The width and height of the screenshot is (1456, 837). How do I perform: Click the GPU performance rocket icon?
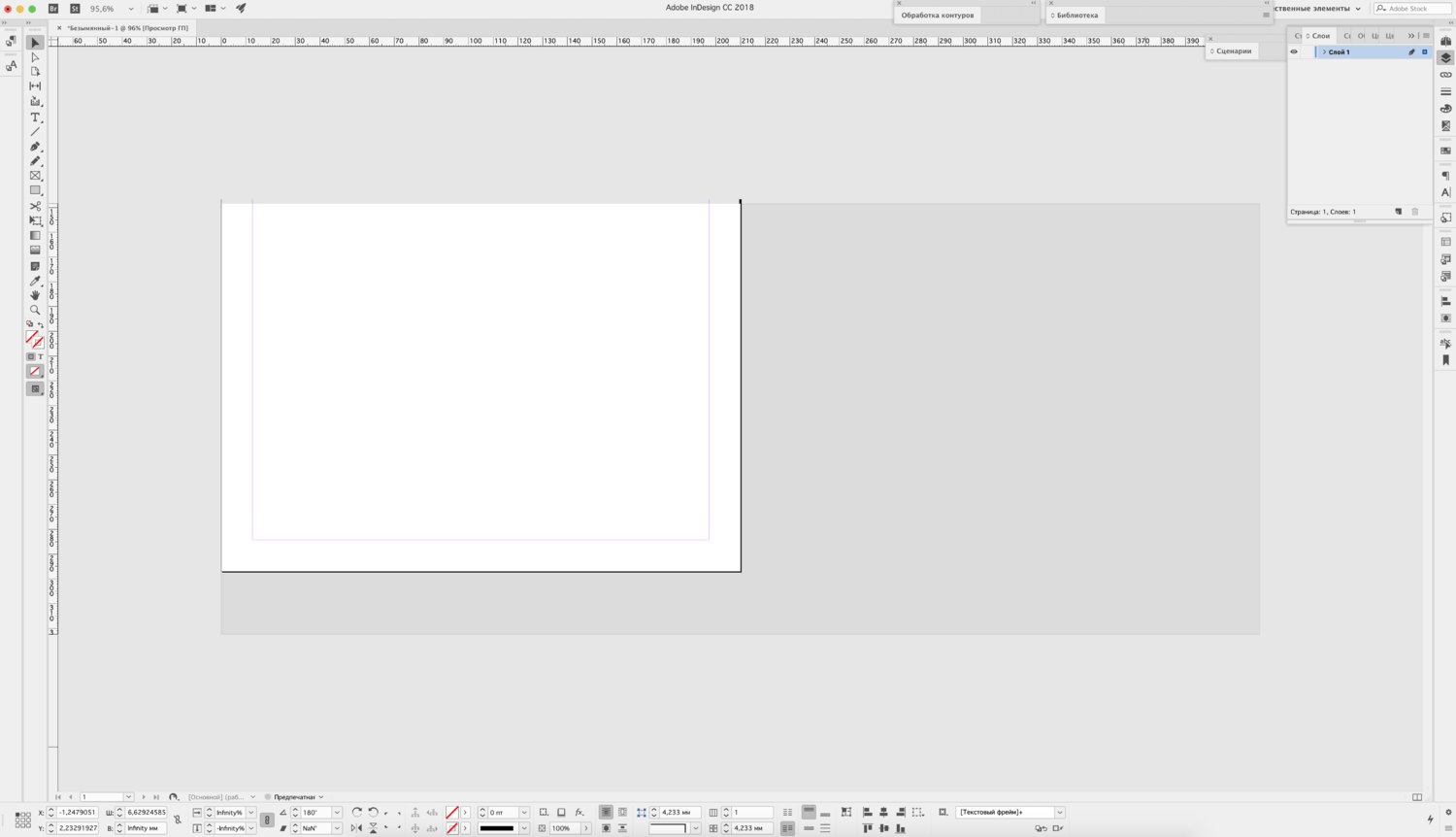[x=241, y=9]
